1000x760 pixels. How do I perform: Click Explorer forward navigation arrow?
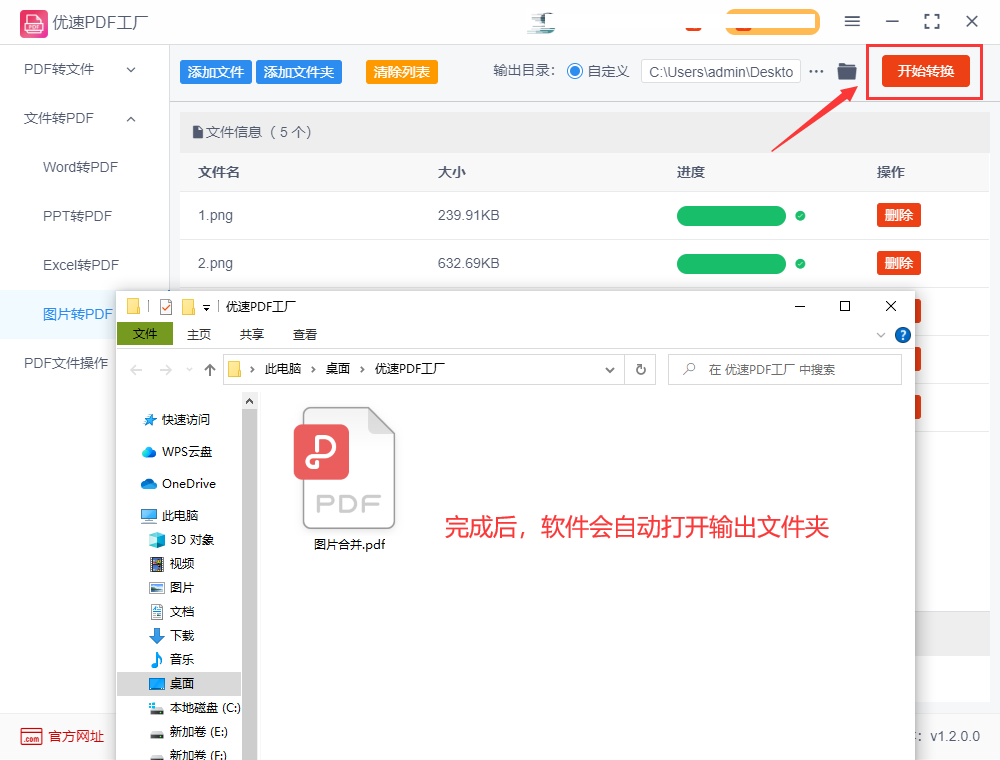(166, 370)
